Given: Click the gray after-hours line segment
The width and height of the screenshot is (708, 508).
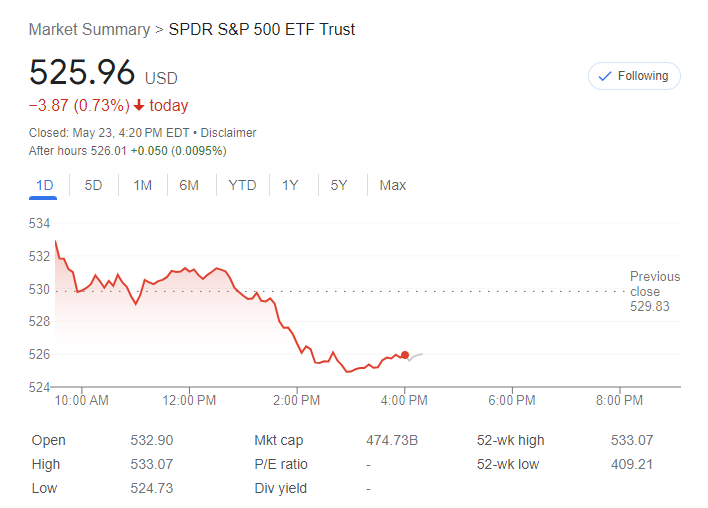Looking at the screenshot, I should tap(416, 355).
